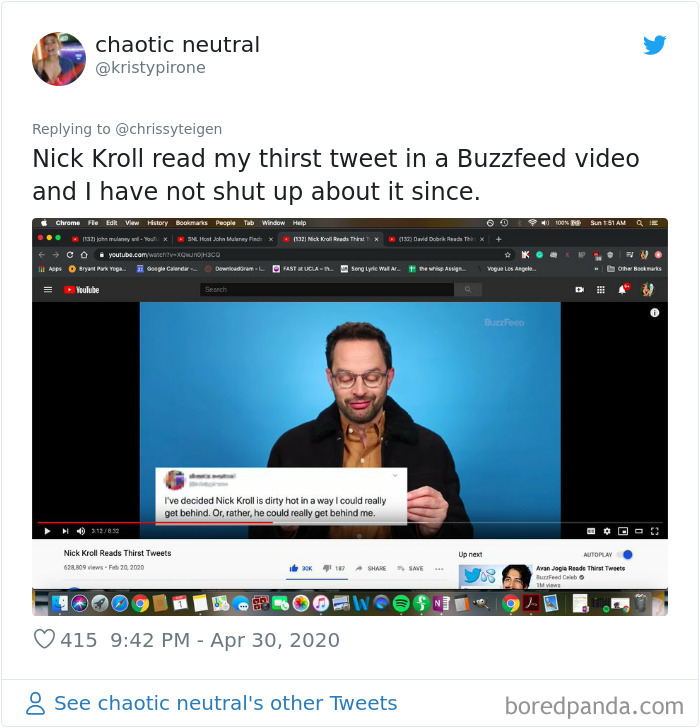Viewport: 700px width, 728px height.
Task: Click the like heart on the tweet
Action: [x=45, y=639]
